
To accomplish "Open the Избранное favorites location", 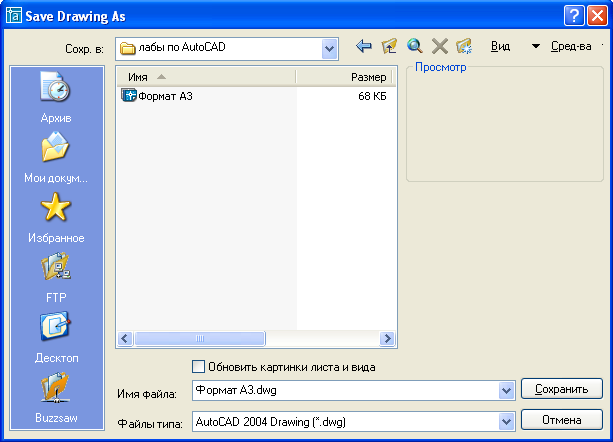I will point(56,218).
